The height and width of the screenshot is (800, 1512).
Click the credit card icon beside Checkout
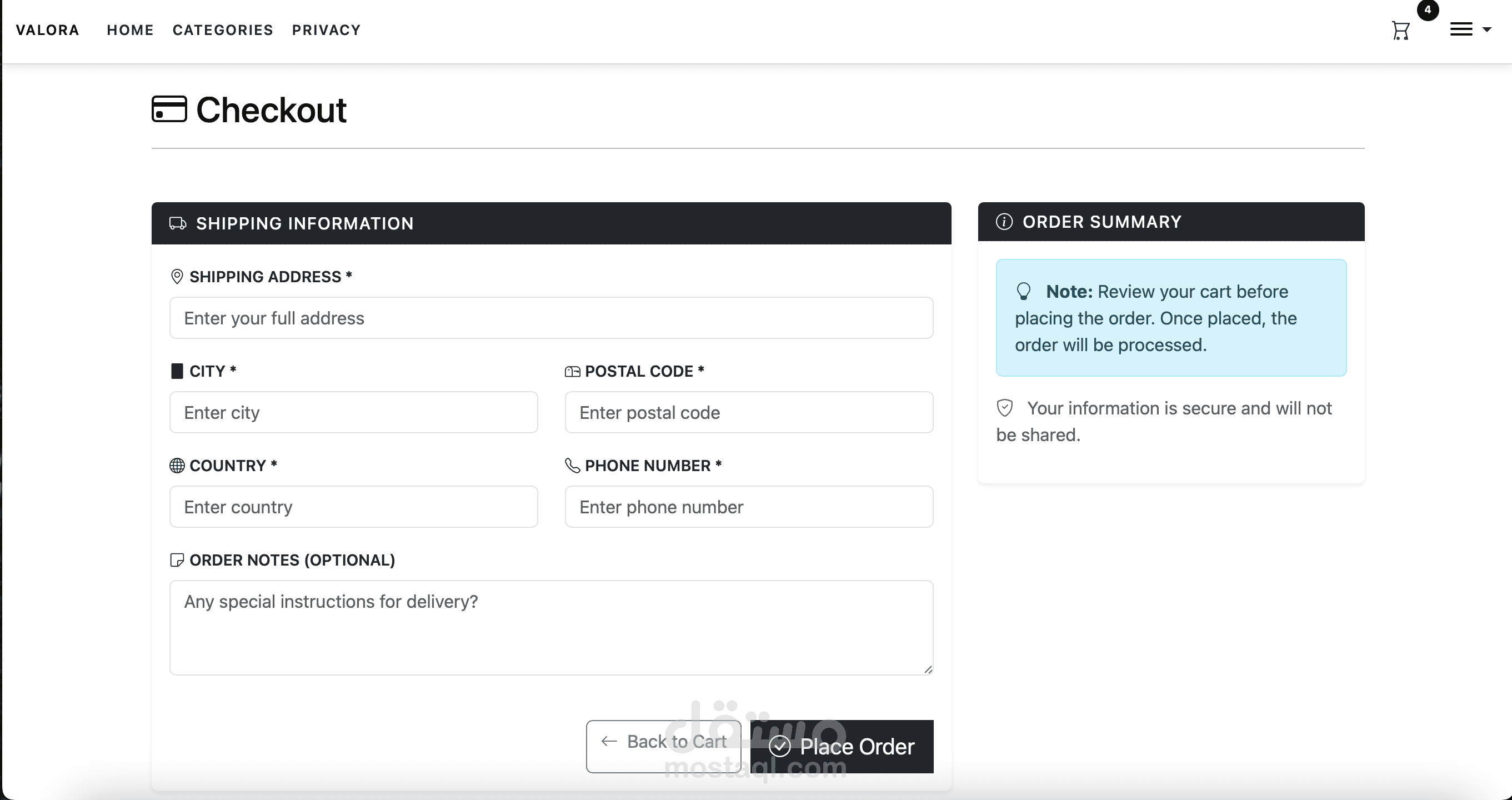169,109
